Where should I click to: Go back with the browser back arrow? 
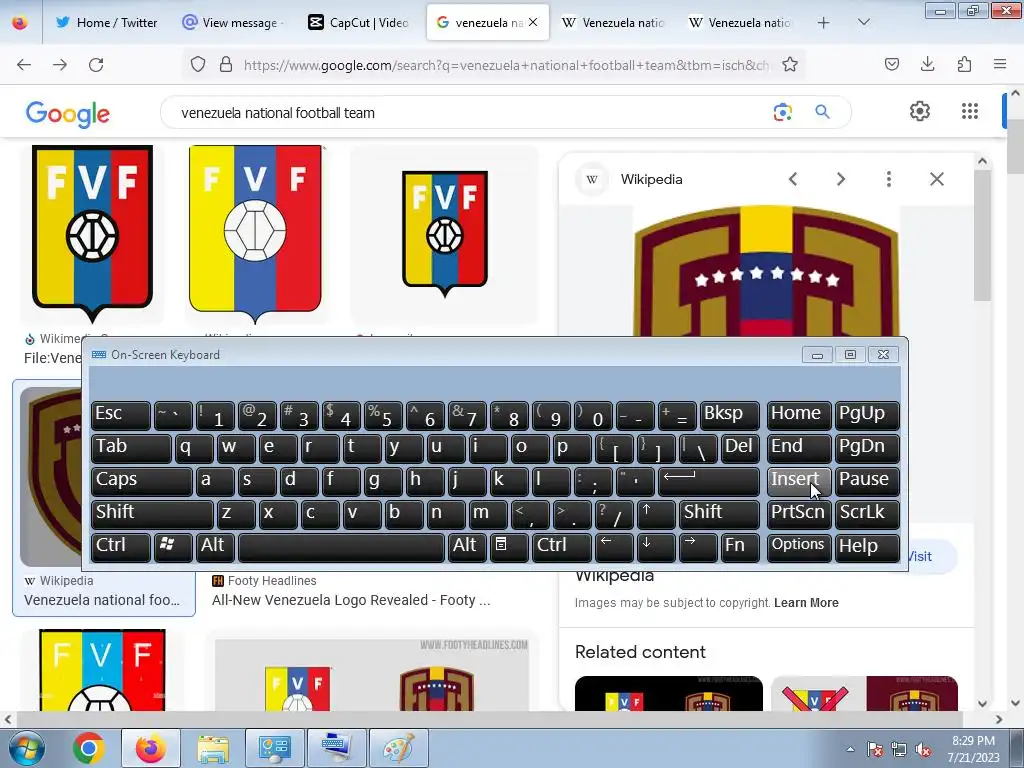click(x=24, y=65)
